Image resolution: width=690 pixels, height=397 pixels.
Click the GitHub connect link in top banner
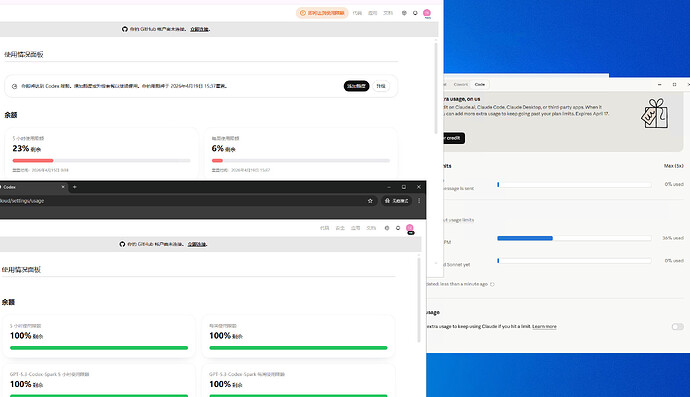click(x=199, y=29)
